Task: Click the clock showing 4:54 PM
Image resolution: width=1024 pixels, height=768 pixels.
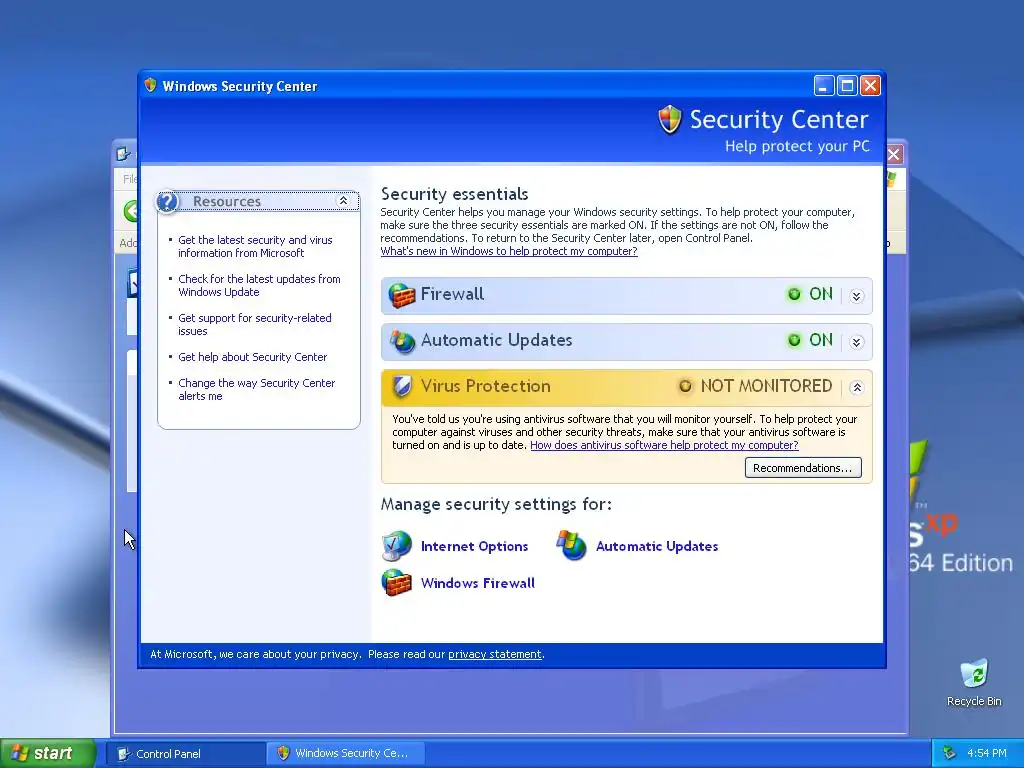Action: 987,753
